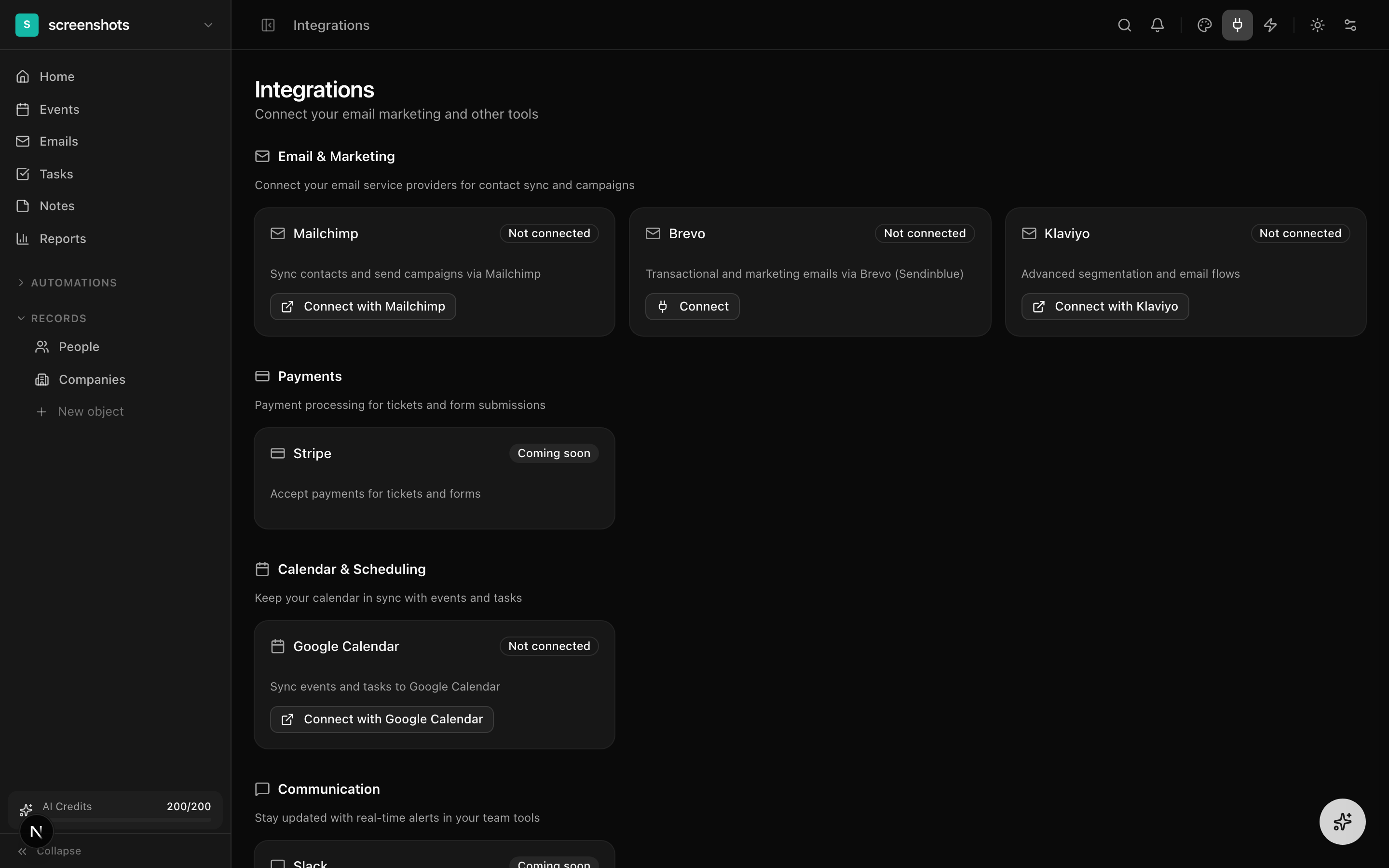Open the palette theme icon
The height and width of the screenshot is (868, 1389).
point(1204,25)
